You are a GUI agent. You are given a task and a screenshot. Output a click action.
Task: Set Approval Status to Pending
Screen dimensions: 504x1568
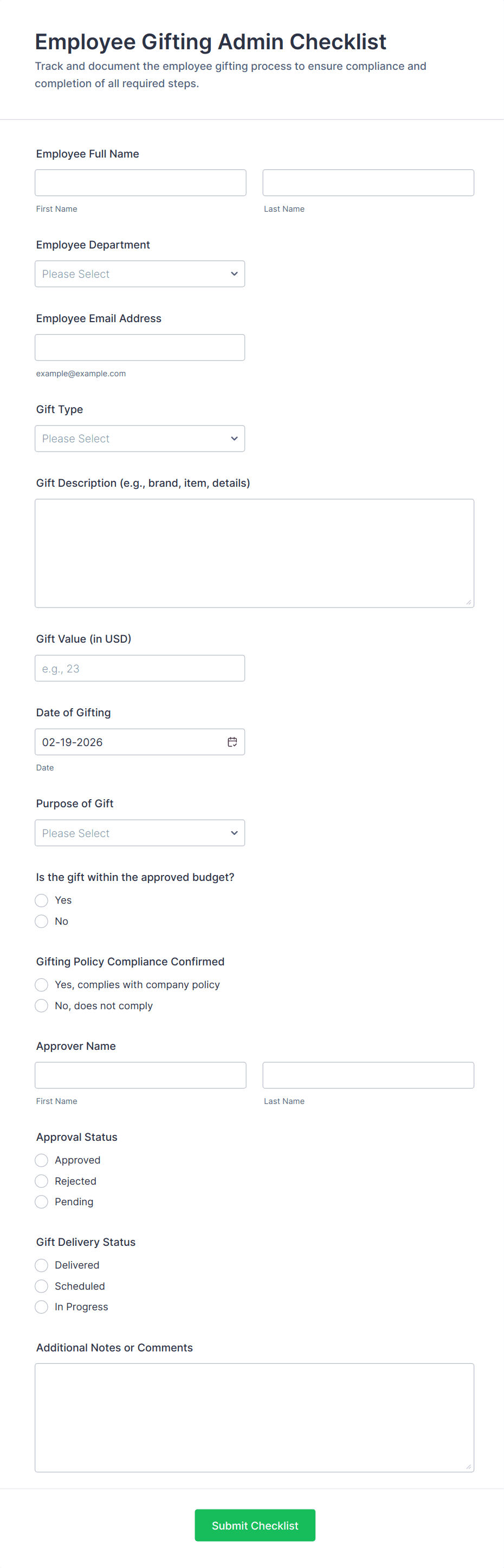click(x=41, y=1201)
